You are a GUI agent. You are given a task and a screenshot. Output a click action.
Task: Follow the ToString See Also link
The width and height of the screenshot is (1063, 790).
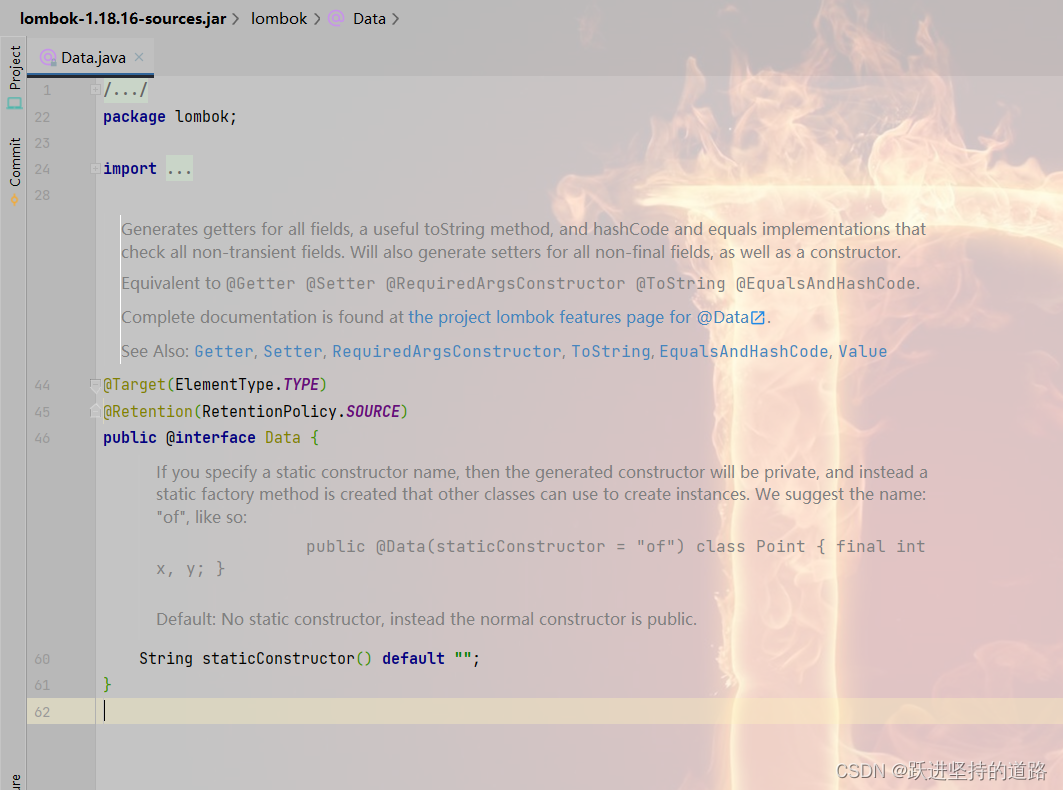click(x=611, y=351)
